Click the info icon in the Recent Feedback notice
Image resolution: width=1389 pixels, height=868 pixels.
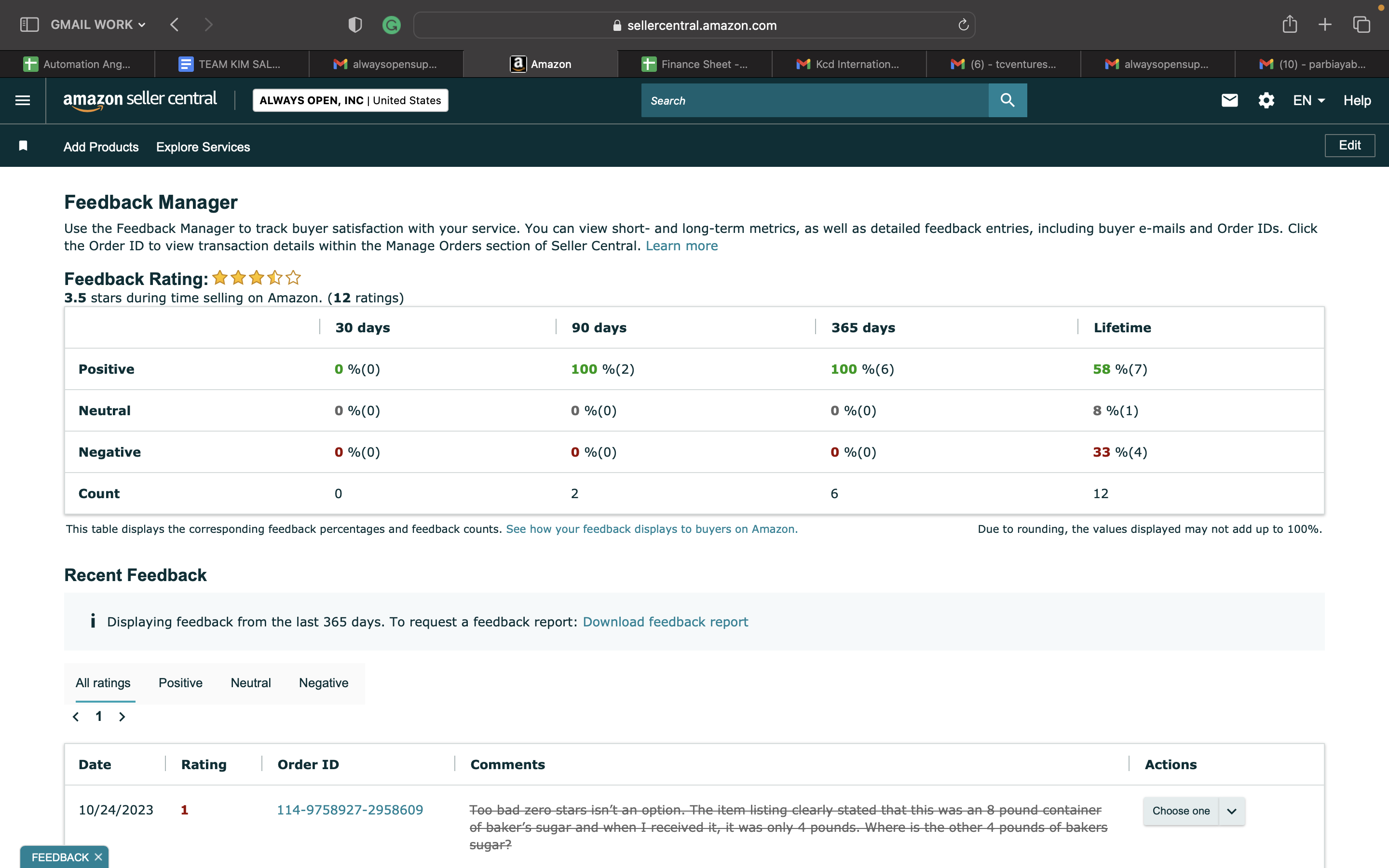pos(93,621)
